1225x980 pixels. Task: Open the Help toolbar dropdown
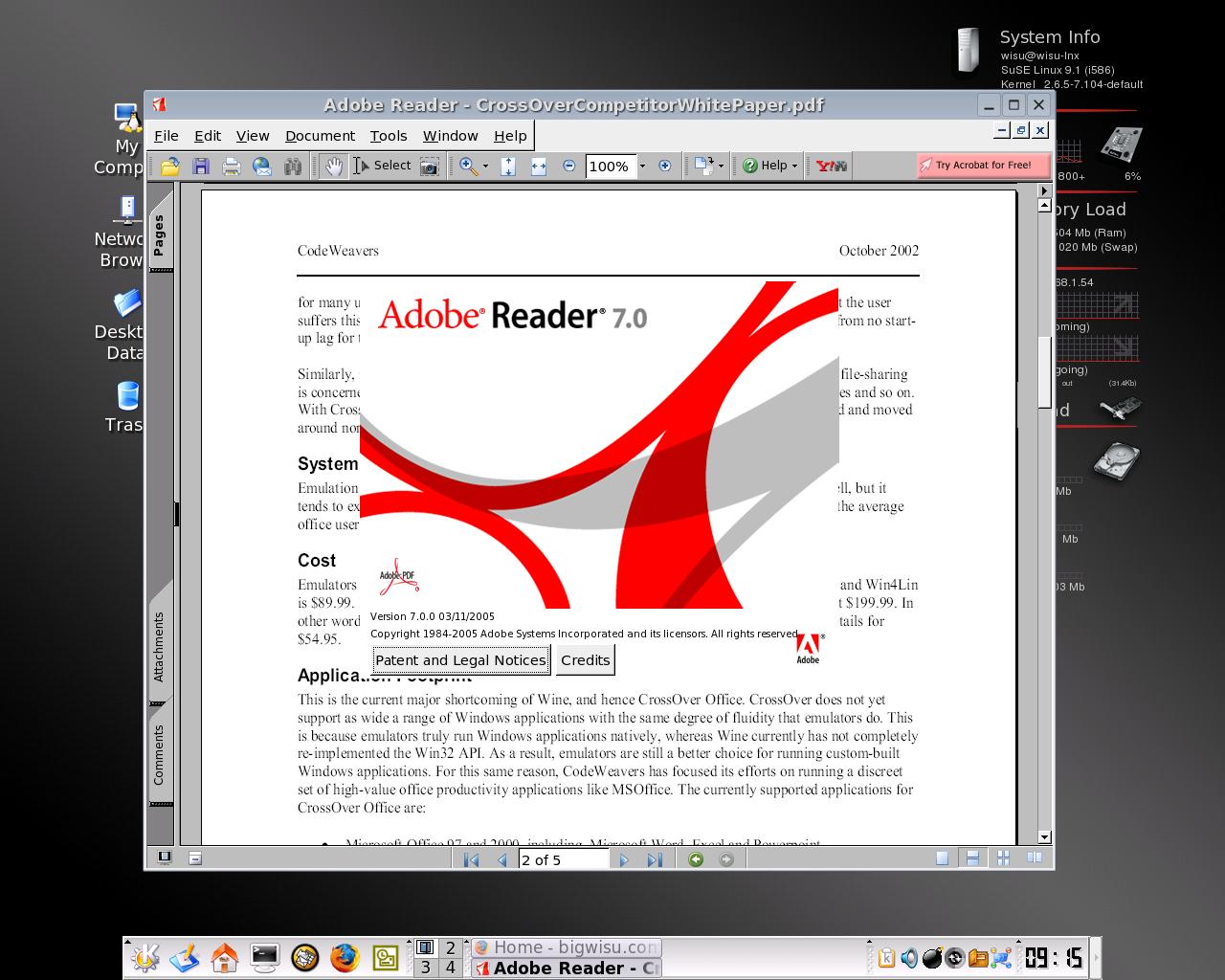(x=770, y=166)
